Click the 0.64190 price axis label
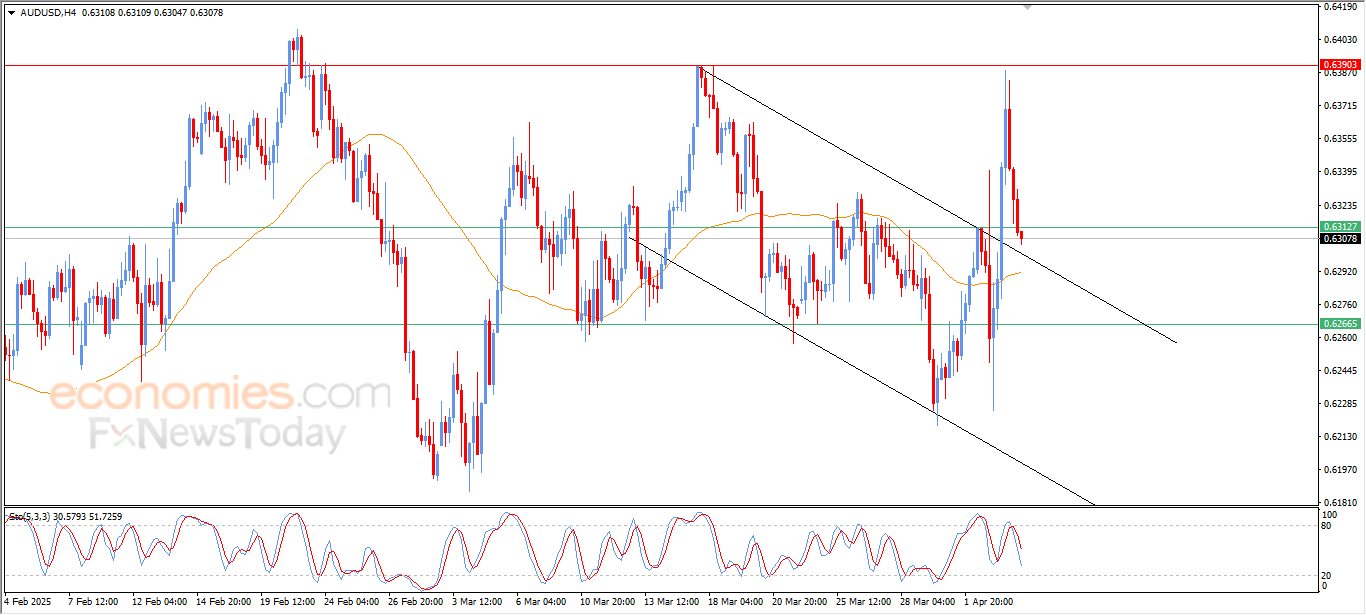This screenshot has width=1366, height=615. pos(1340,7)
